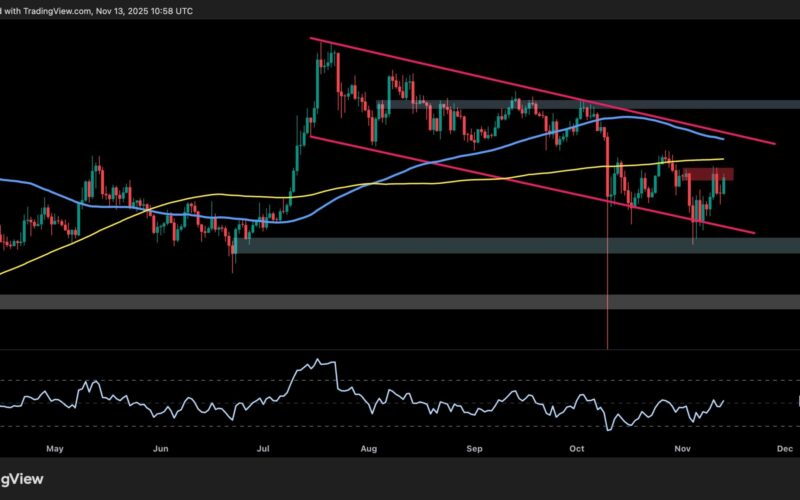This screenshot has height=500, width=800.
Task: Click the TradingView logo in bottom-left corner
Action: point(22,478)
